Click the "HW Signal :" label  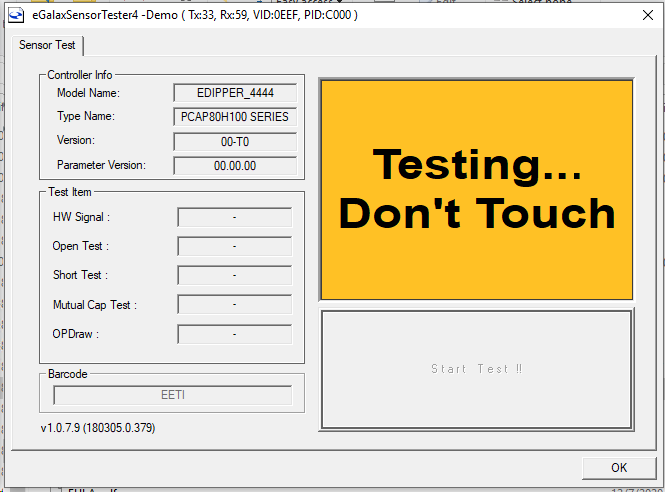tap(81, 217)
